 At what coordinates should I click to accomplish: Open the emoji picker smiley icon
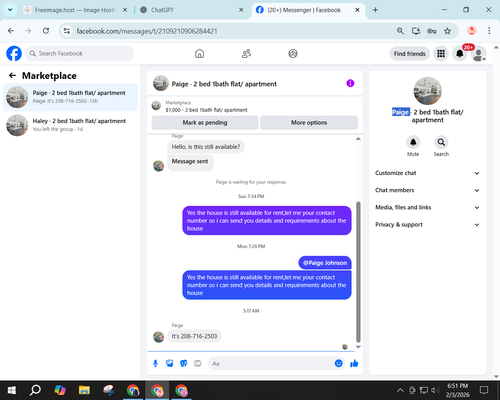[338, 363]
